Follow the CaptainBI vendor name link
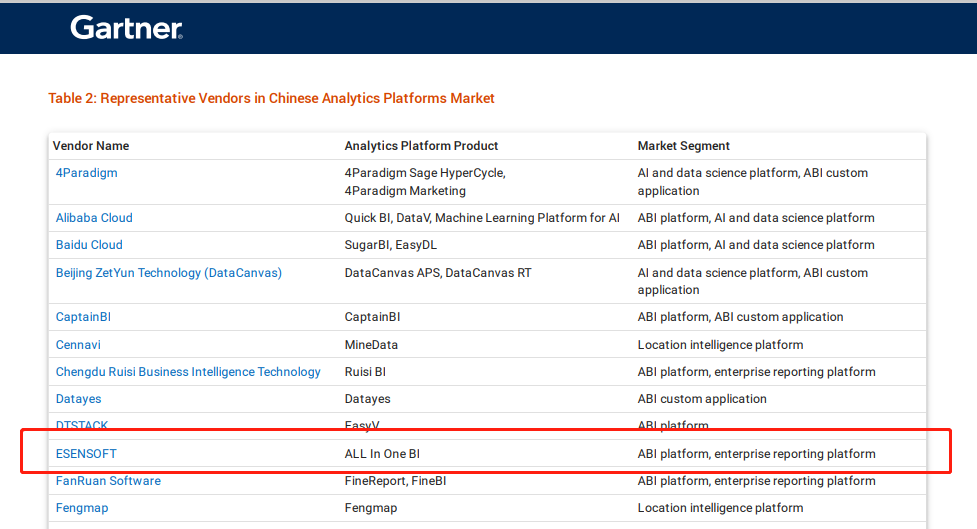Viewport: 977px width, 529px height. coord(83,317)
